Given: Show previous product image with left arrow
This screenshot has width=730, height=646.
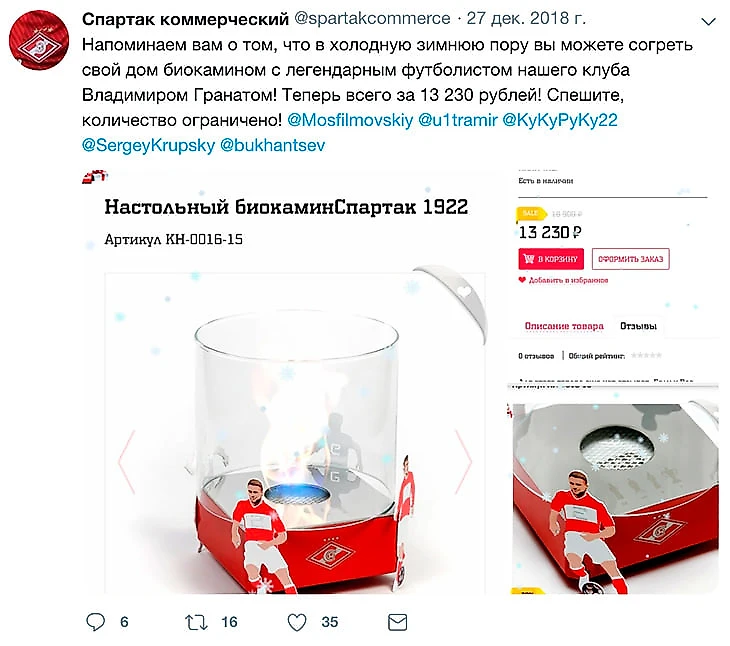Looking at the screenshot, I should pos(127,461).
